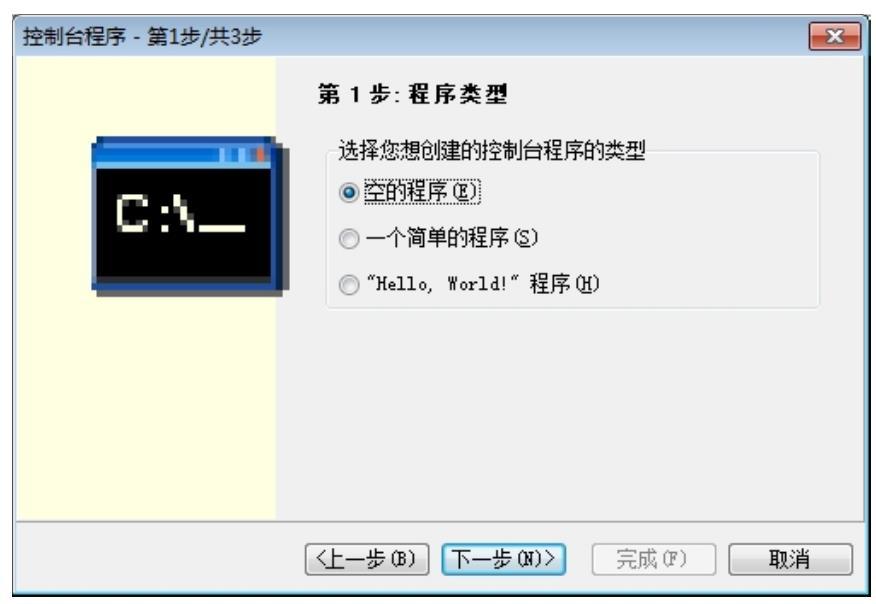876x604 pixels.
Task: Click the 选择您想创建的控制台程序的类型 group label
Action: 492,150
